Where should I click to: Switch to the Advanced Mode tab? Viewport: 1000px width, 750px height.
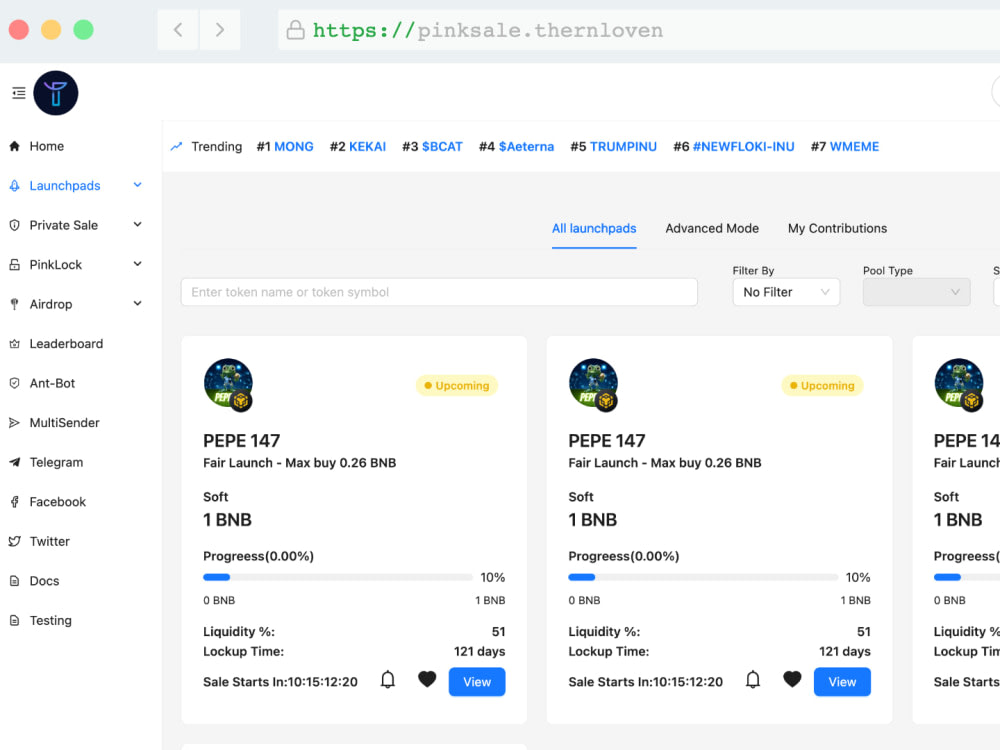click(712, 228)
